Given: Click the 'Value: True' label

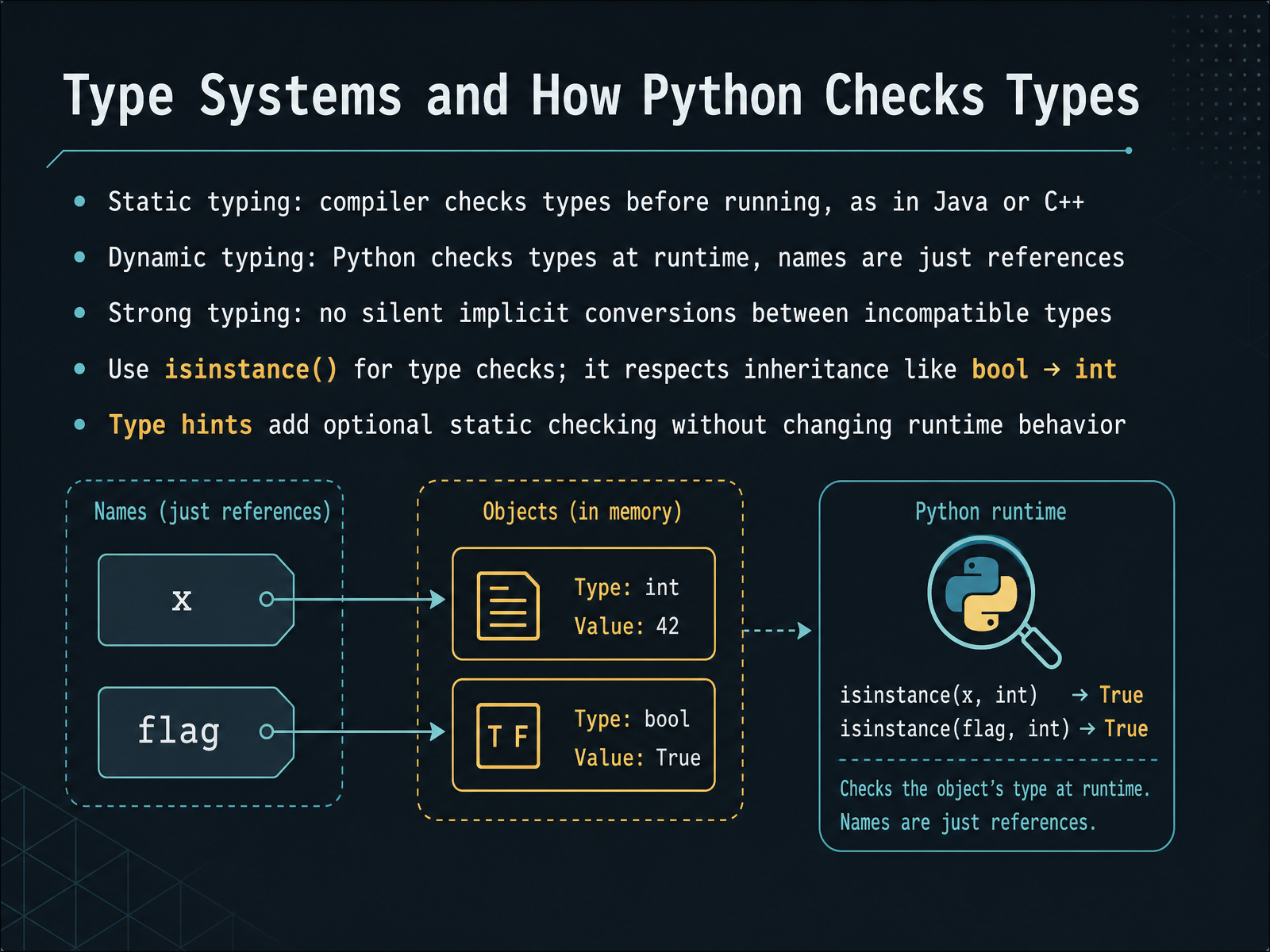Looking at the screenshot, I should (637, 758).
